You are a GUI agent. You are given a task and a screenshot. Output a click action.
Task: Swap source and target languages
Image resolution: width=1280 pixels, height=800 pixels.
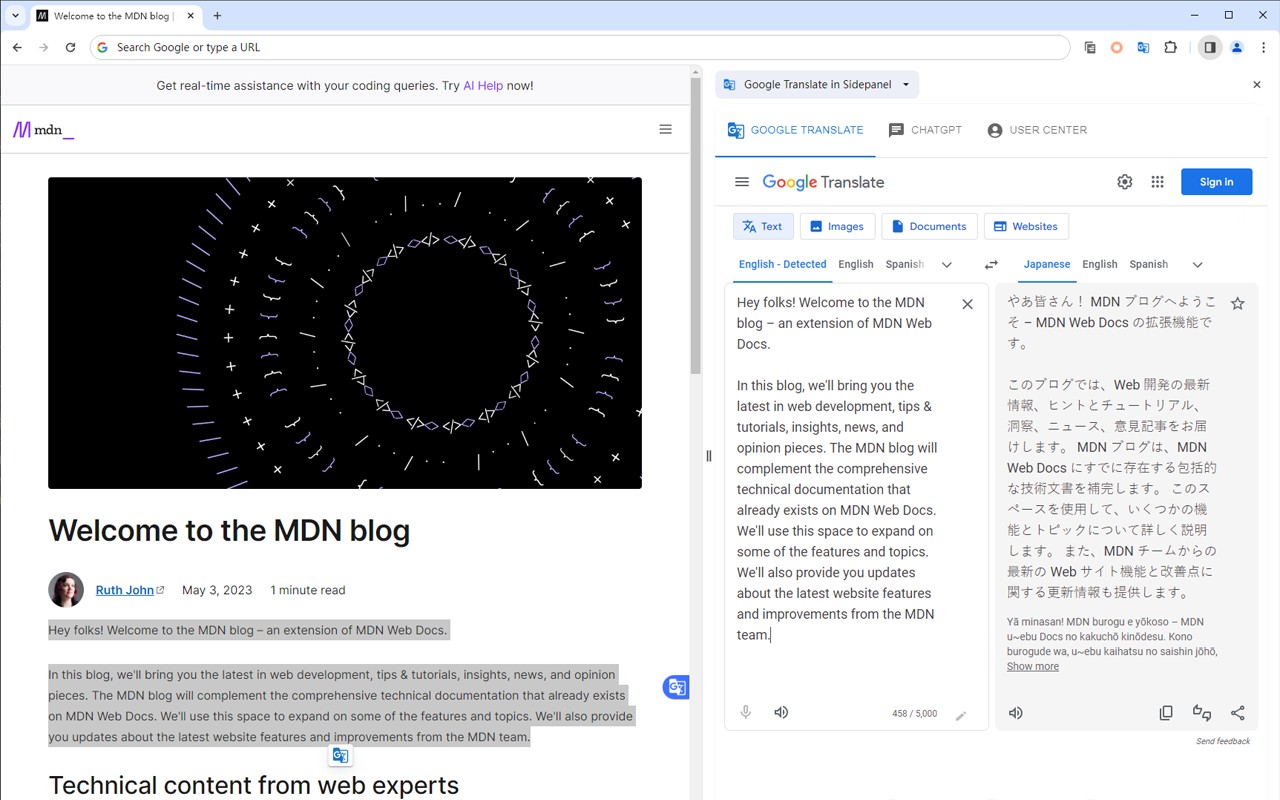point(991,265)
